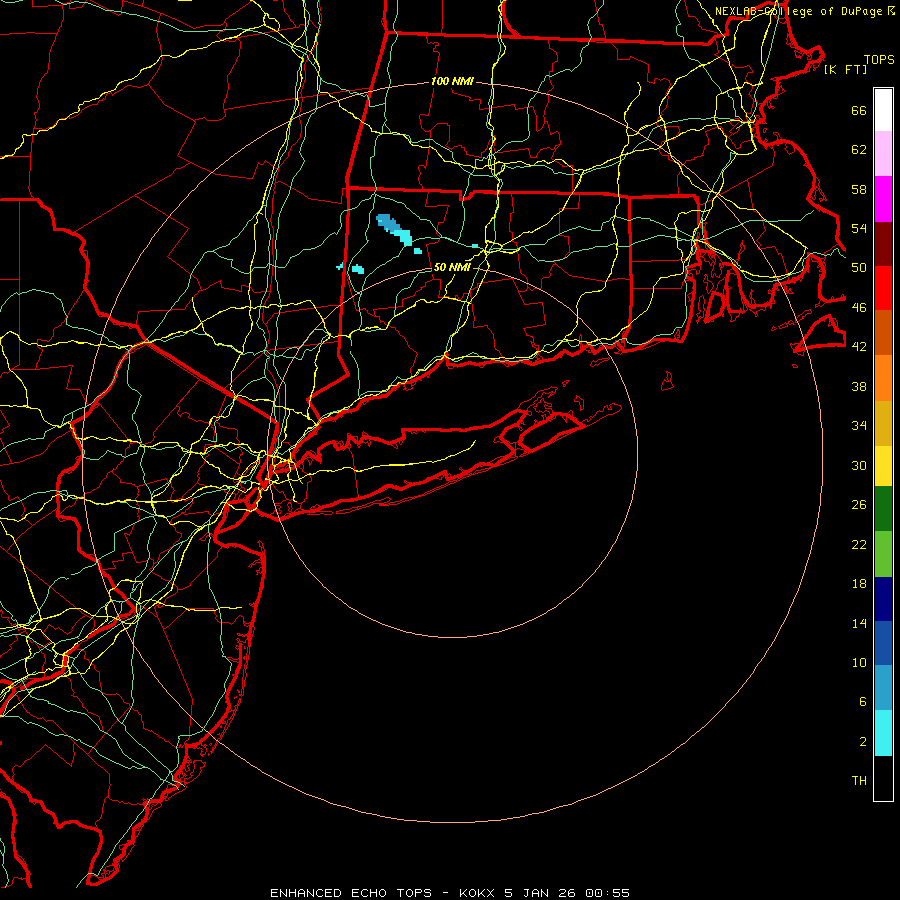Viewport: 900px width, 900px height.
Task: Click the navy blue legend swatch
Action: click(x=883, y=599)
